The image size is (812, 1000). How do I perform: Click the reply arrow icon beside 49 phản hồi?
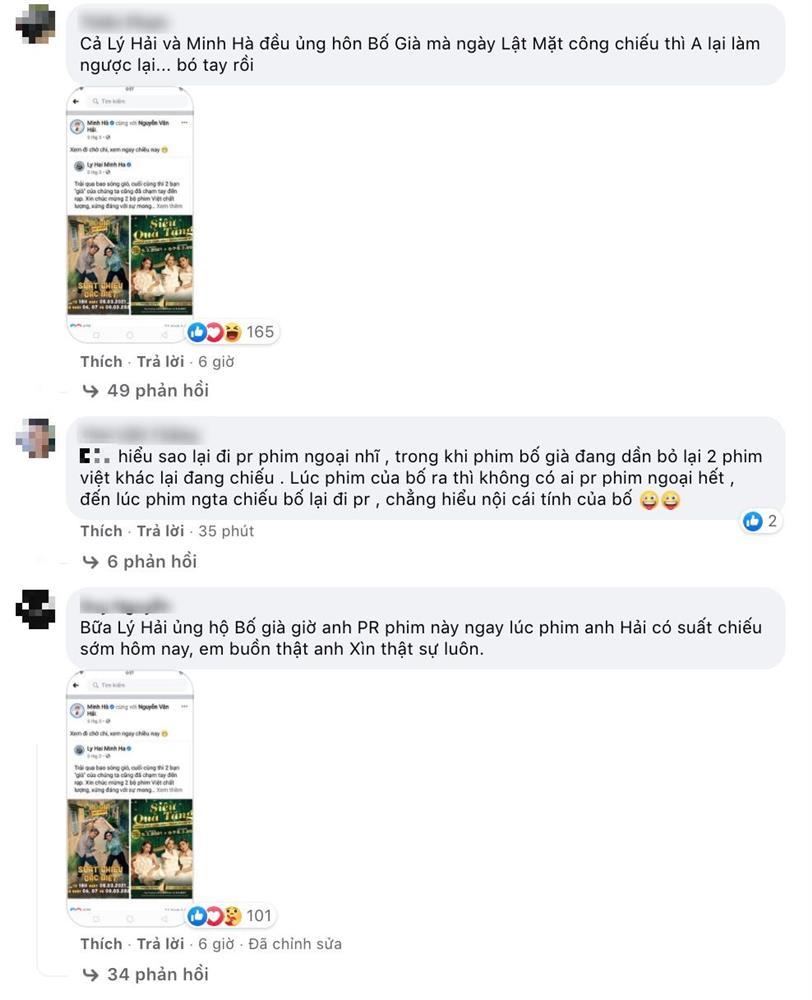pyautogui.click(x=90, y=390)
